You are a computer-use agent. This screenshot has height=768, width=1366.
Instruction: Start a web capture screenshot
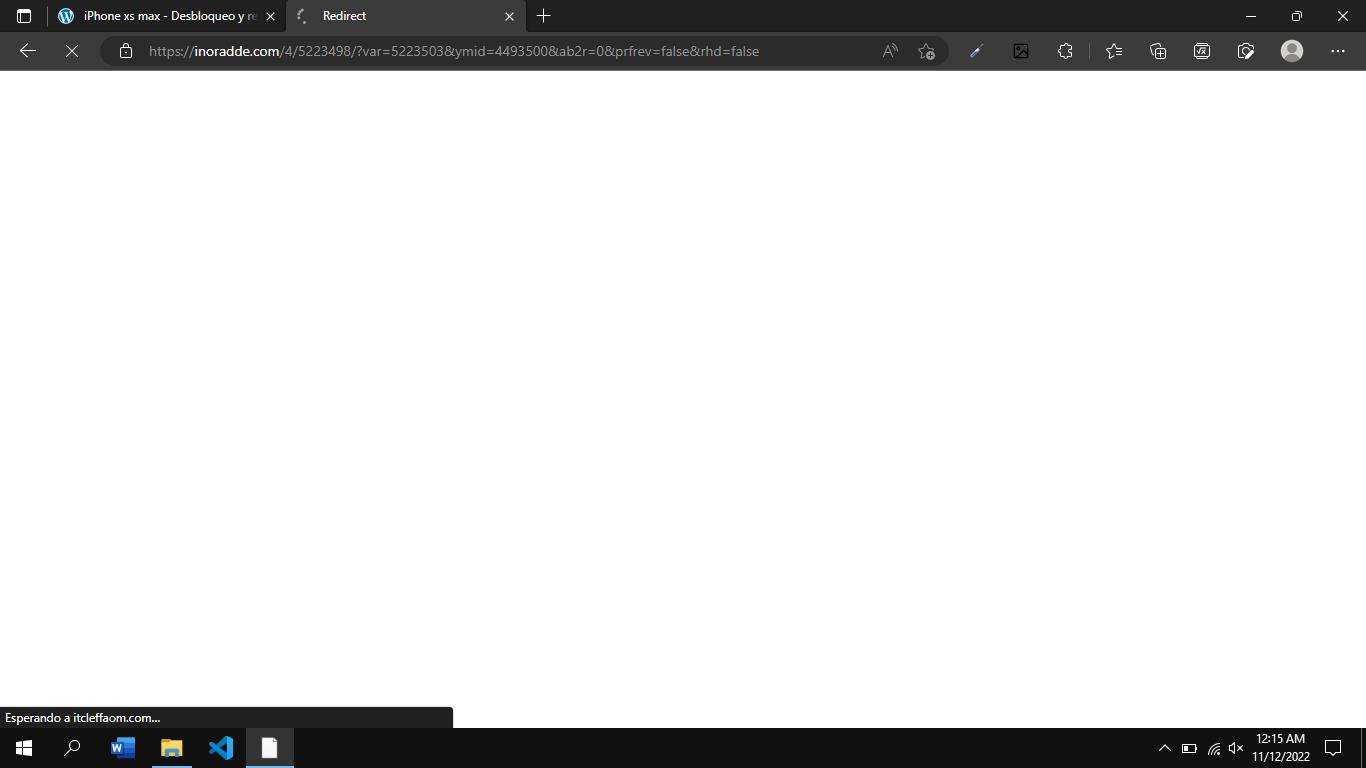click(1246, 51)
